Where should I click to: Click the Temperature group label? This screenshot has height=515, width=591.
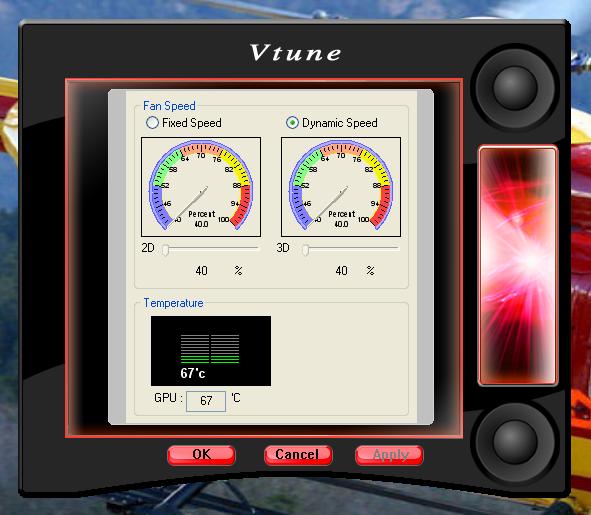173,303
